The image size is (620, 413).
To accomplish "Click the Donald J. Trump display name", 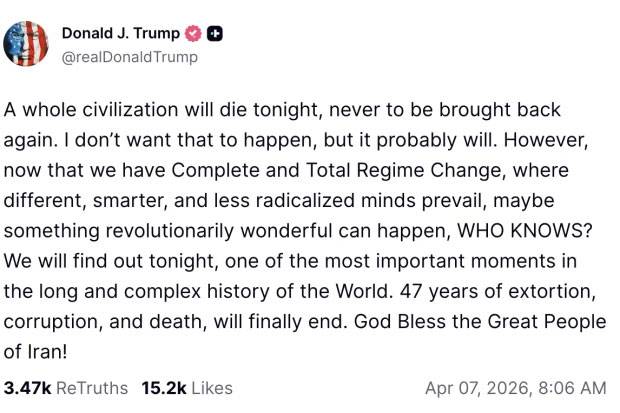I will point(121,33).
